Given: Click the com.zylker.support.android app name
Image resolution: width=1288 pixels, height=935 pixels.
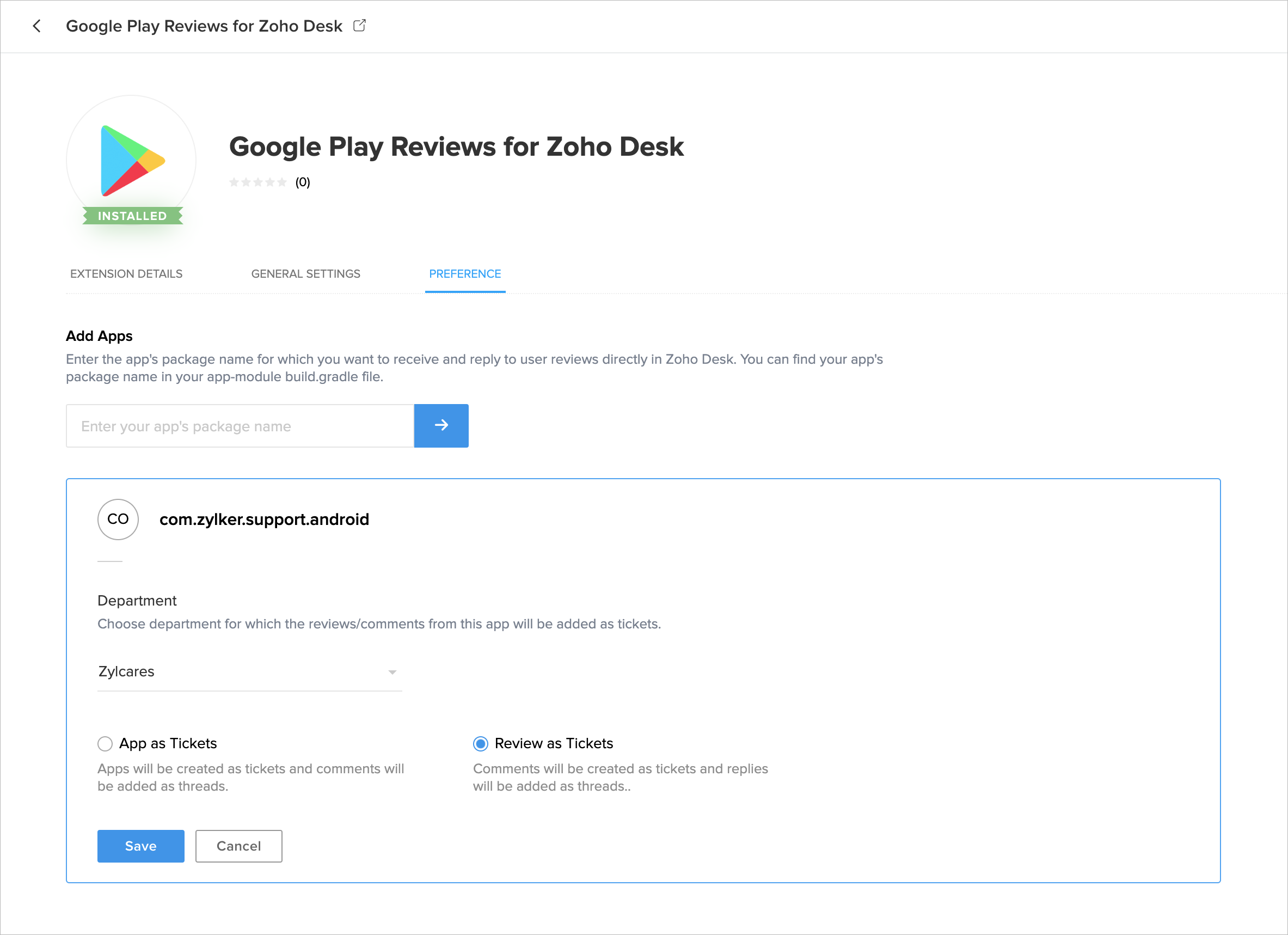Looking at the screenshot, I should [x=264, y=519].
